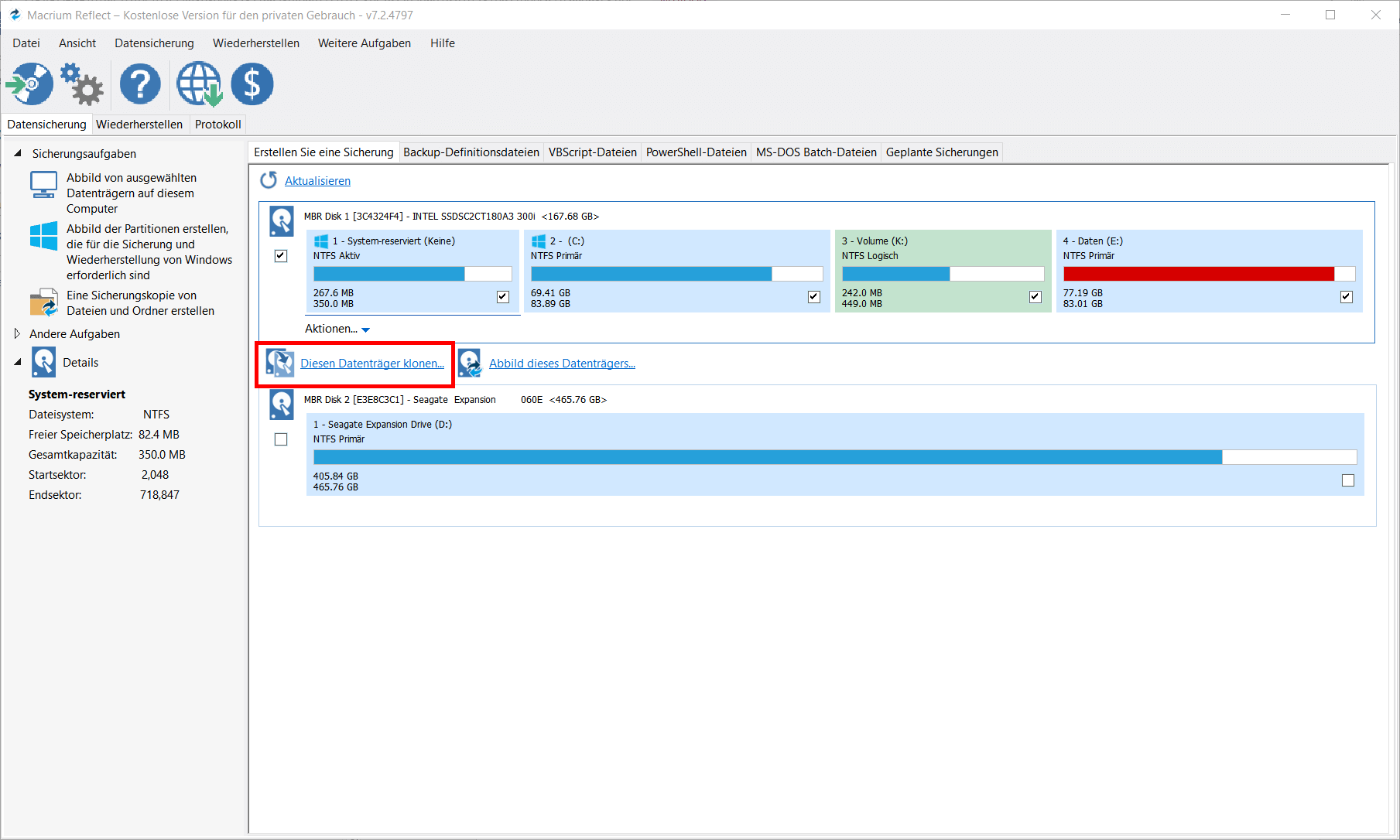Click the Gesamtkapazität 350.0 MB value
Screen dimensions: 1400x840
coord(162,455)
